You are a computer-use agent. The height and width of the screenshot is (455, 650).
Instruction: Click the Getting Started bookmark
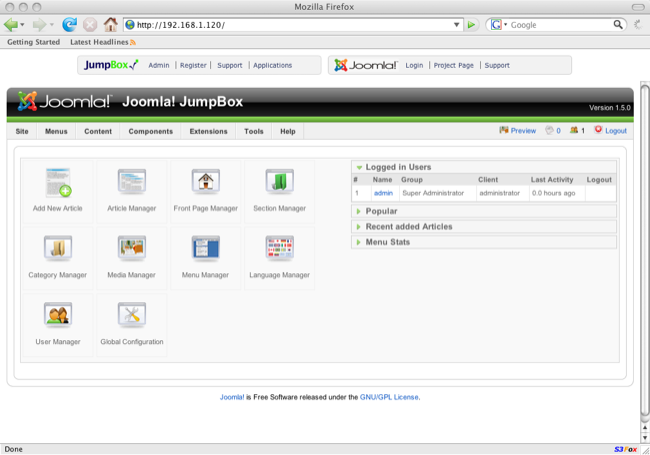pos(34,42)
